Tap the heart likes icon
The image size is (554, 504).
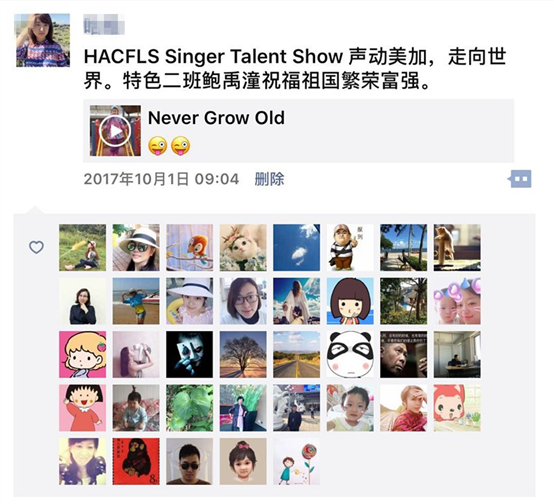pyautogui.click(x=36, y=247)
